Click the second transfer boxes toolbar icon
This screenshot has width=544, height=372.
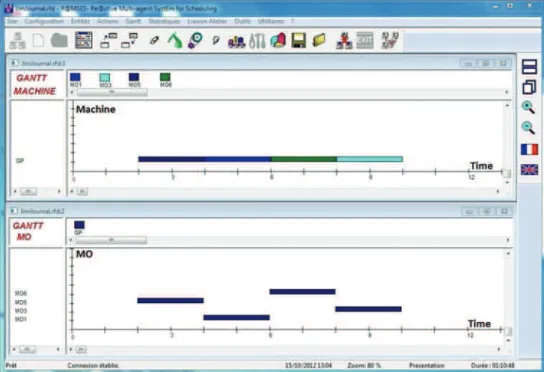pyautogui.click(x=129, y=40)
